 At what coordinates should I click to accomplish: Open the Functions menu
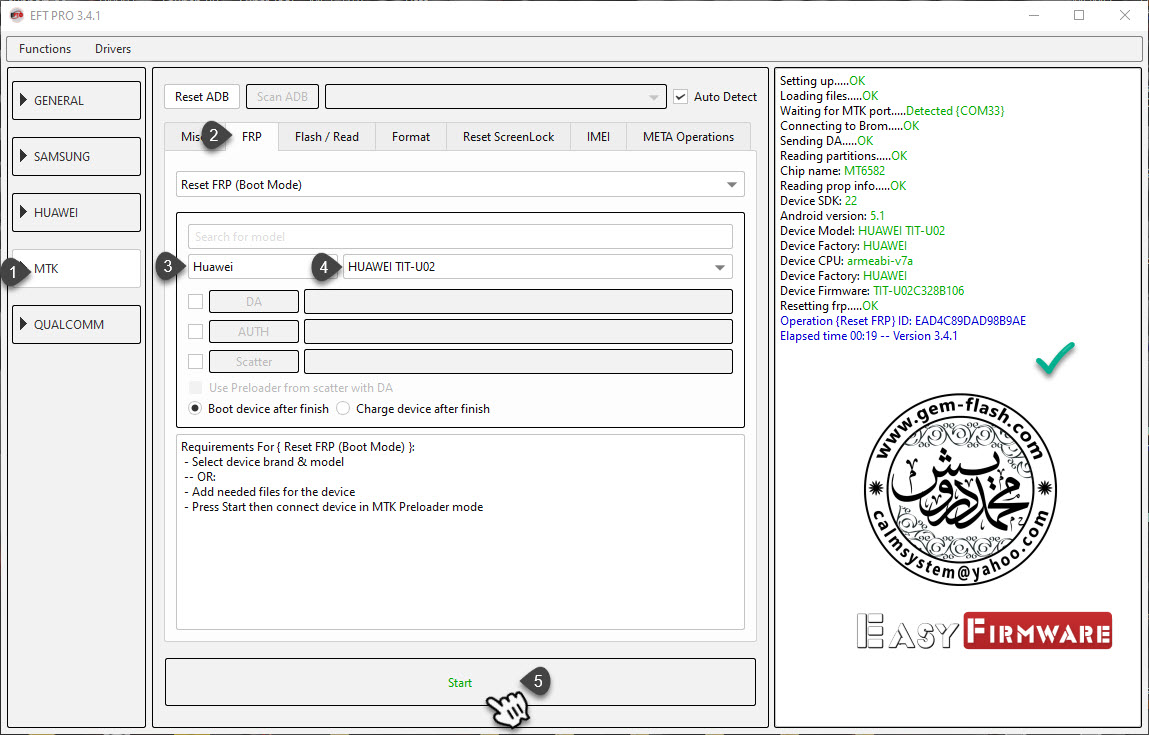45,48
